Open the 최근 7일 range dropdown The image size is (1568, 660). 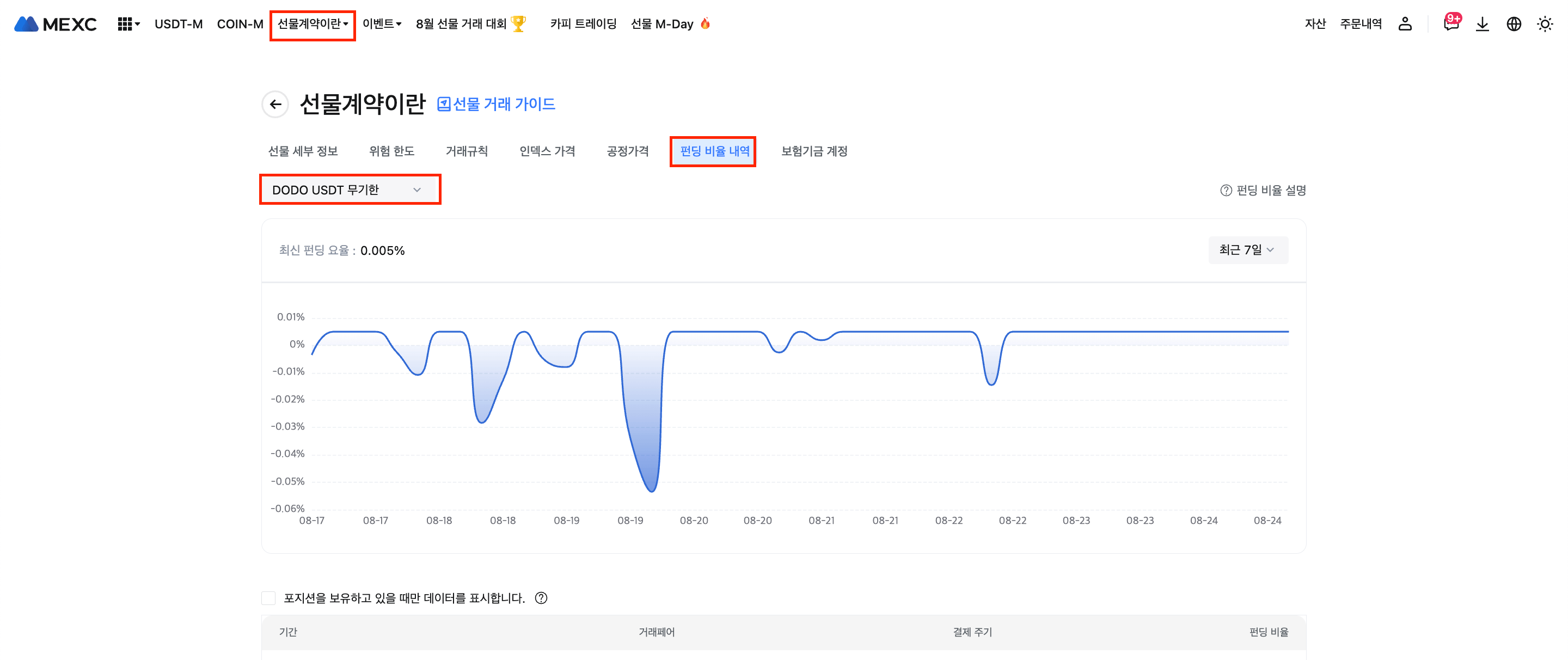pyautogui.click(x=1247, y=250)
